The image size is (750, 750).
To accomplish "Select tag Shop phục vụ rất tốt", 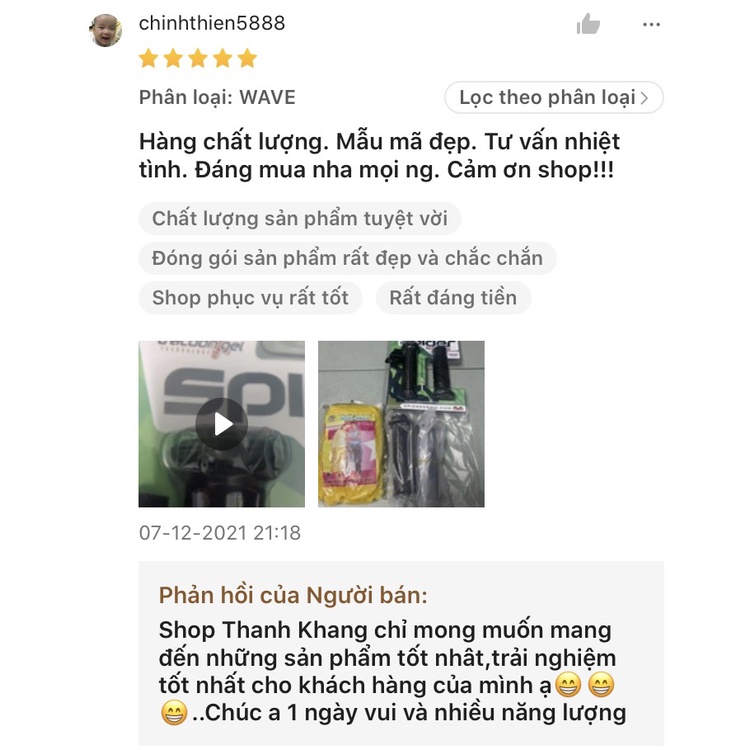I will click(x=250, y=298).
